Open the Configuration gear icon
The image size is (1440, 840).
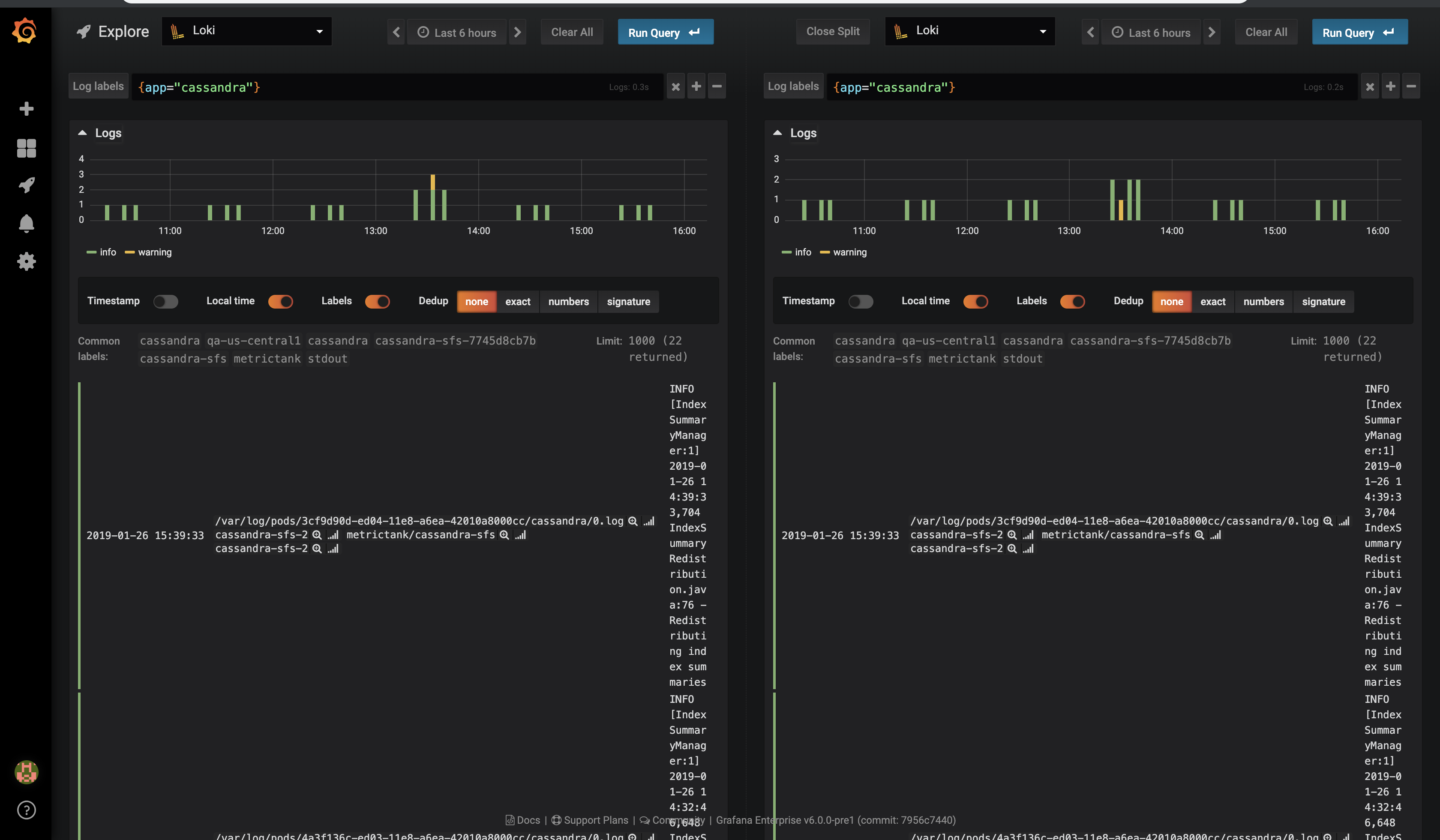coord(26,262)
